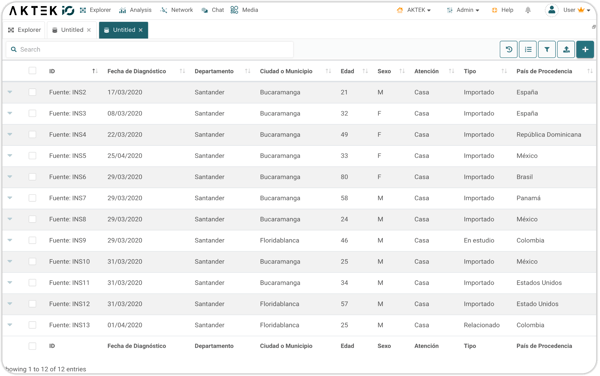Click the Search input field
The width and height of the screenshot is (600, 376).
coord(150,49)
